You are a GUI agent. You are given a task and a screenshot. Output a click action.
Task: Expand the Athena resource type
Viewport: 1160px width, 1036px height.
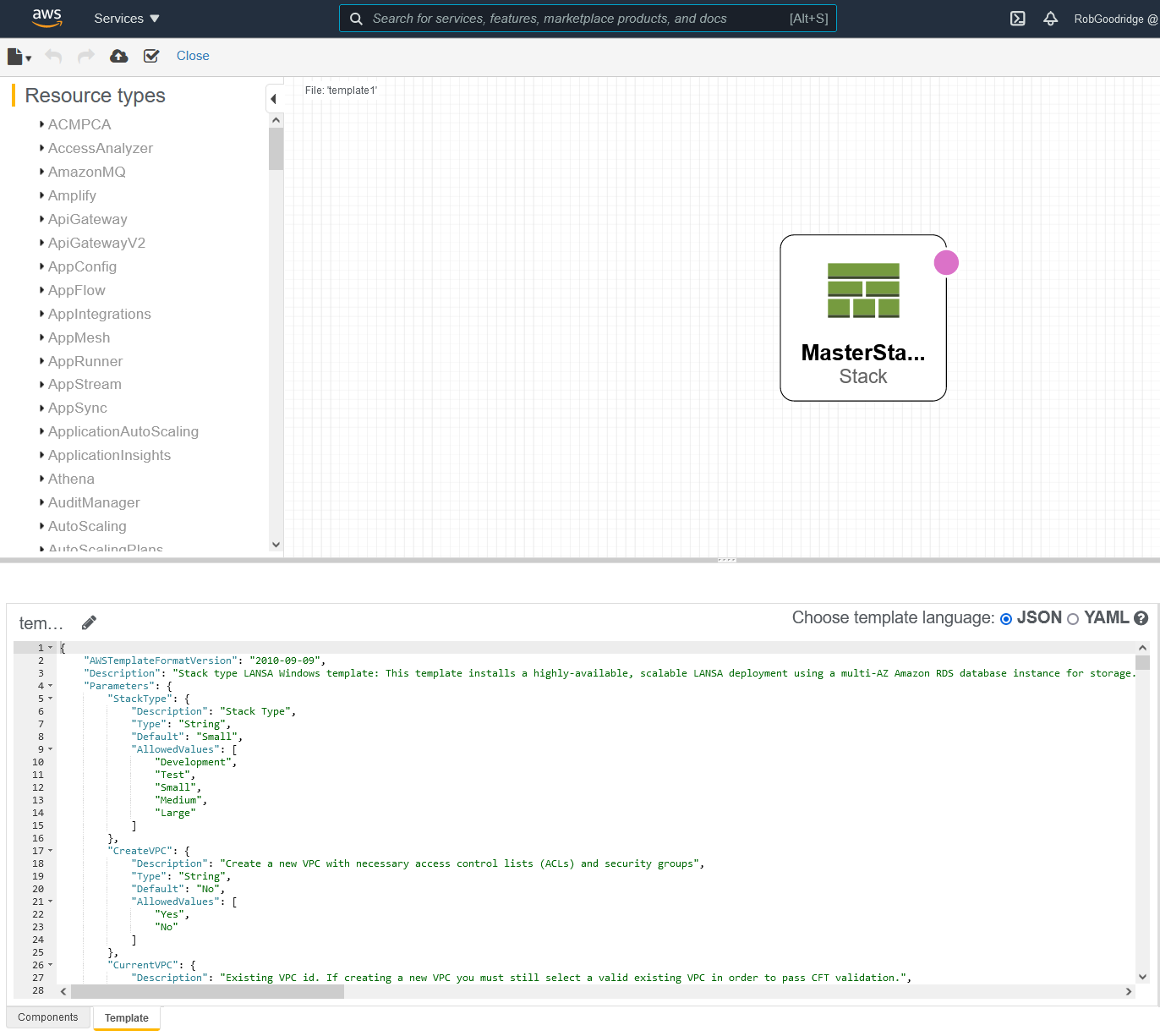71,479
